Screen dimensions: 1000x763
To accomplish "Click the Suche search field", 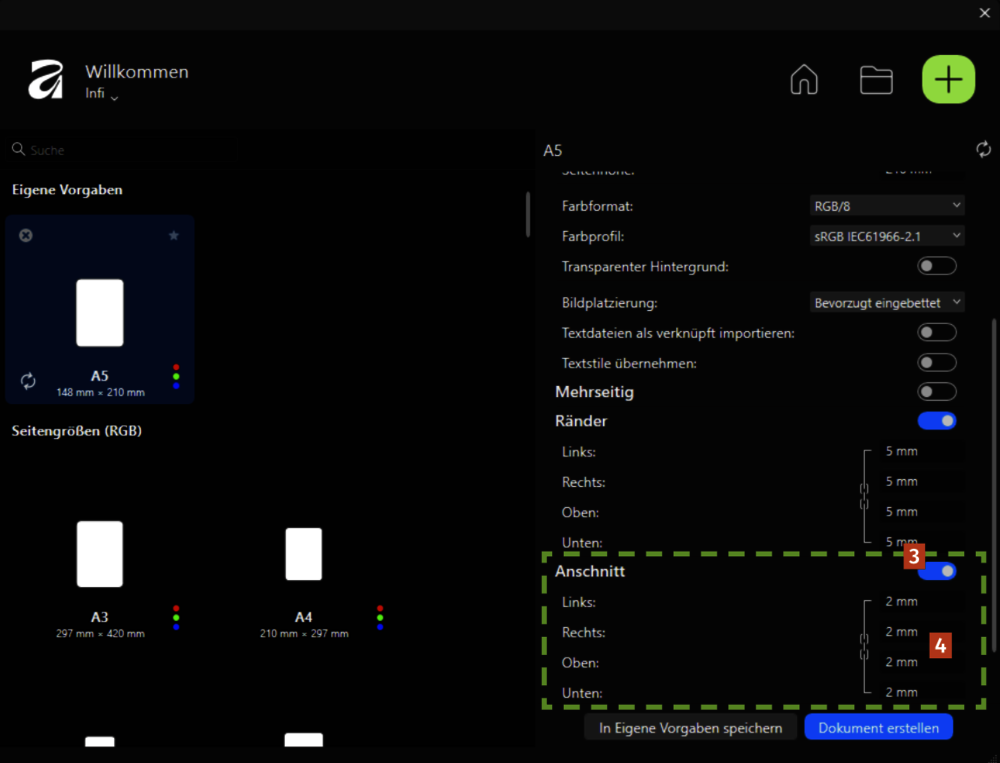I will point(124,150).
